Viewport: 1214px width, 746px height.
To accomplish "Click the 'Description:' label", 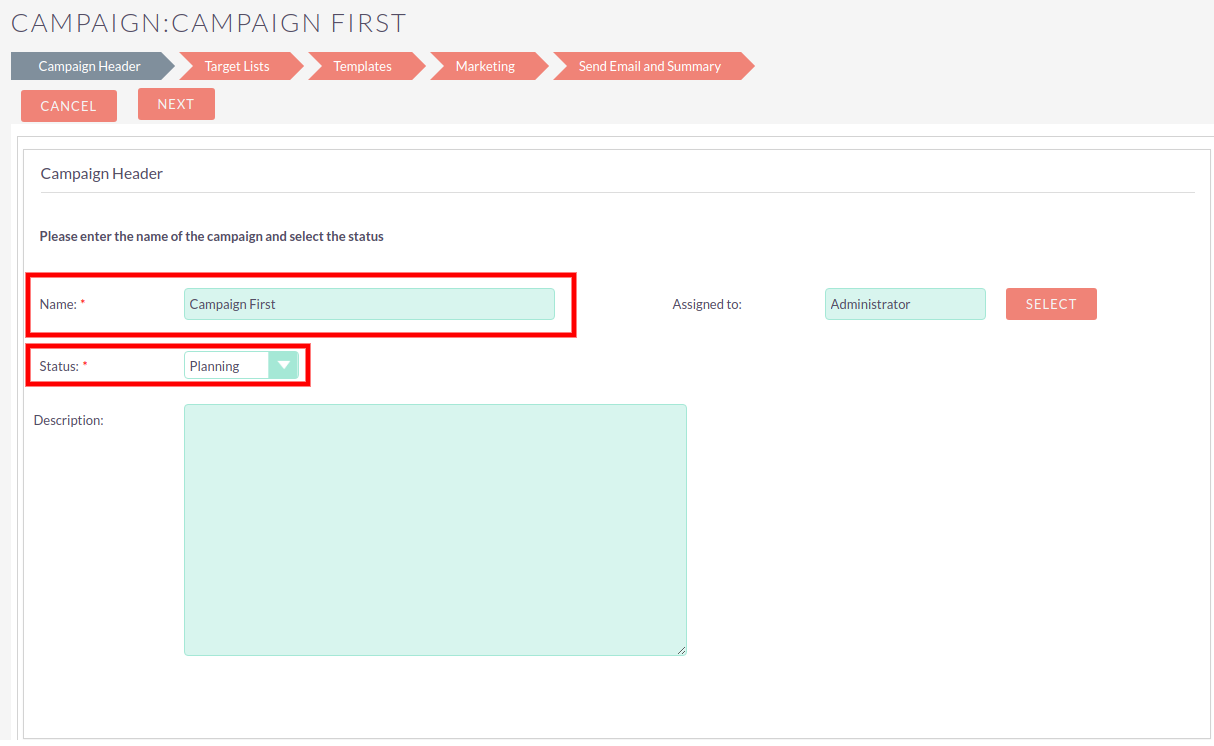I will click(69, 420).
